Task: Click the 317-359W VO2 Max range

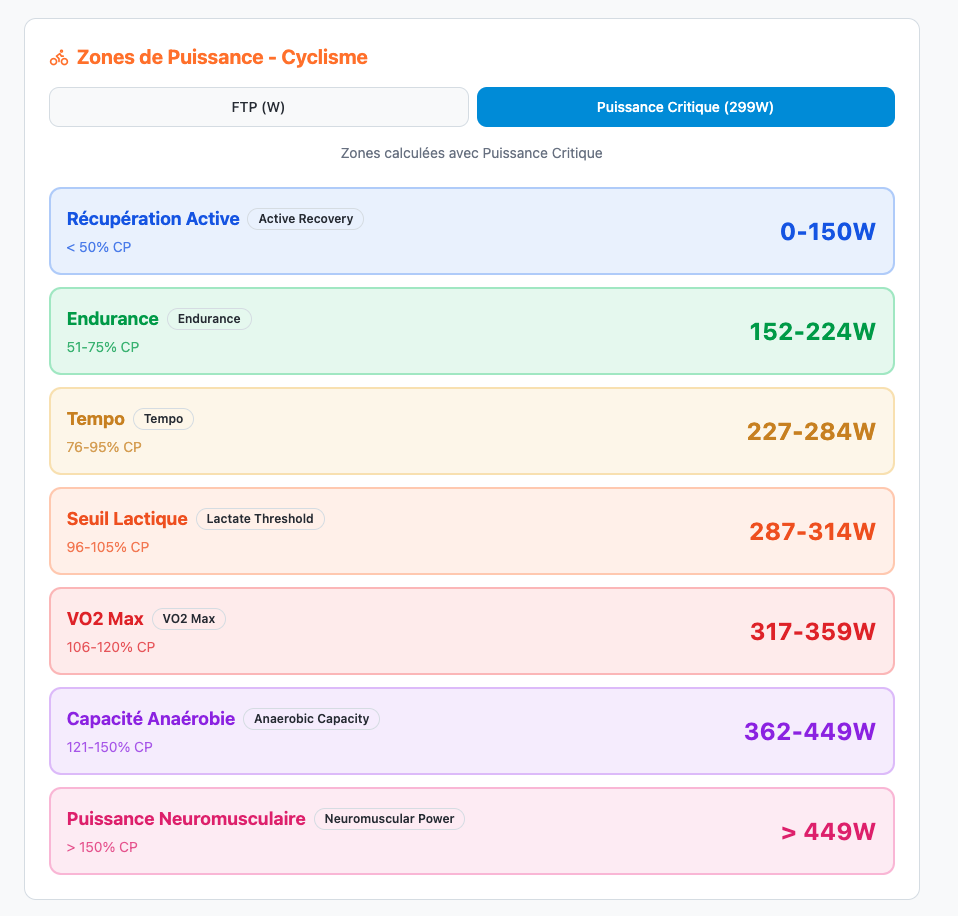Action: pos(812,632)
